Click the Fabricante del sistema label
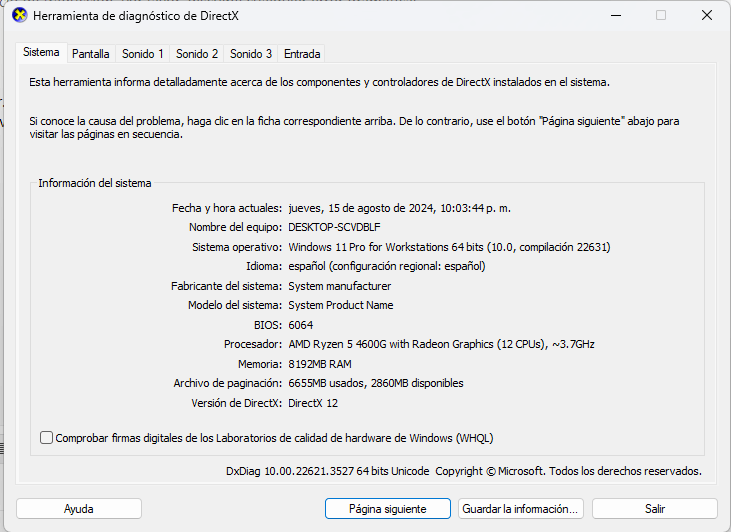The width and height of the screenshot is (731, 532). 227,286
